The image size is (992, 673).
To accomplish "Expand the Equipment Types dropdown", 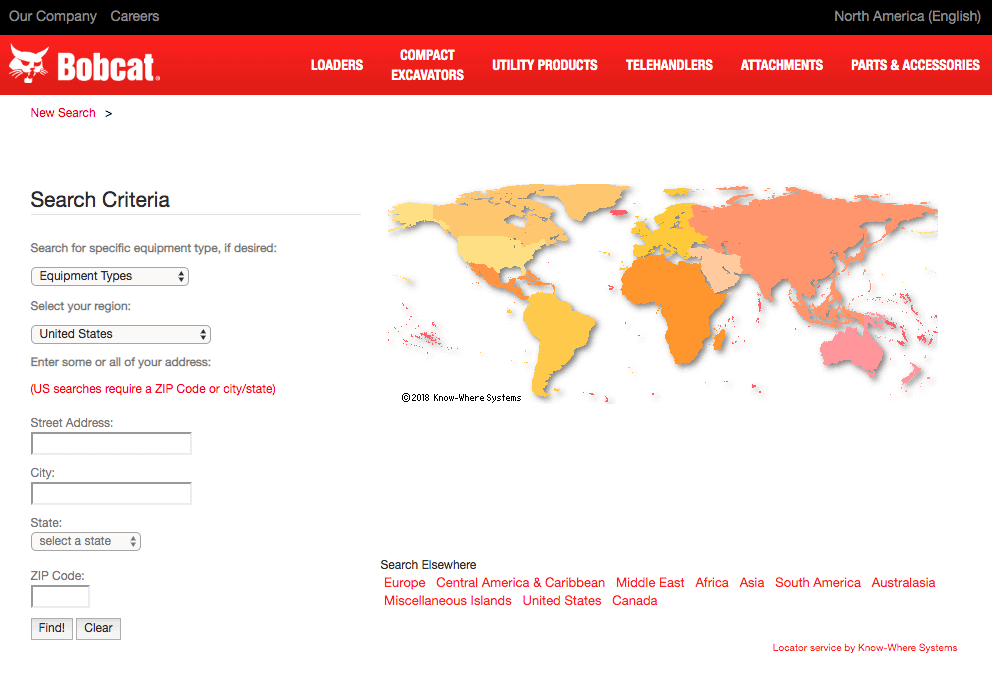I will click(x=110, y=276).
